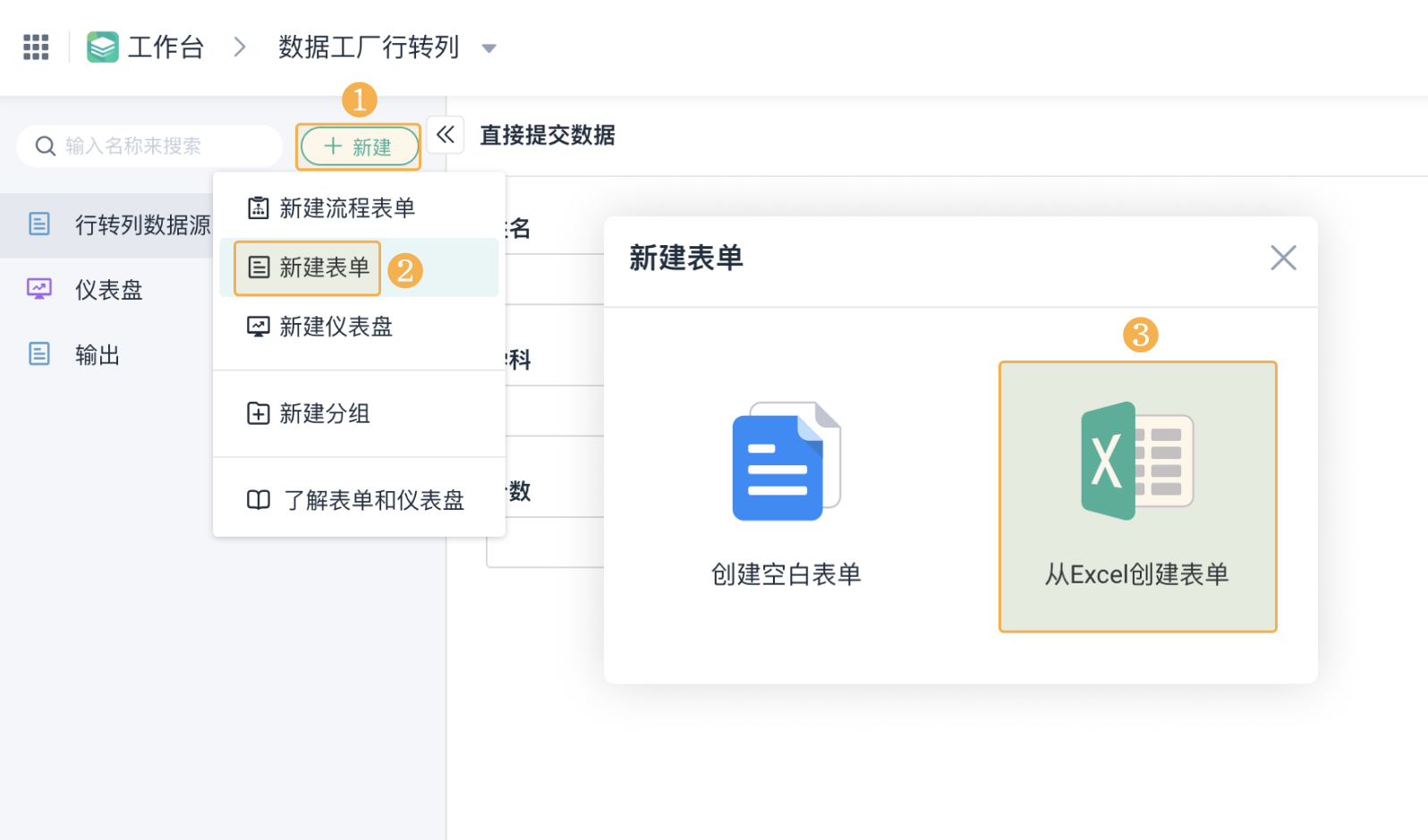Close the 新建表单 dialog
The height and width of the screenshot is (840, 1428).
click(1283, 259)
